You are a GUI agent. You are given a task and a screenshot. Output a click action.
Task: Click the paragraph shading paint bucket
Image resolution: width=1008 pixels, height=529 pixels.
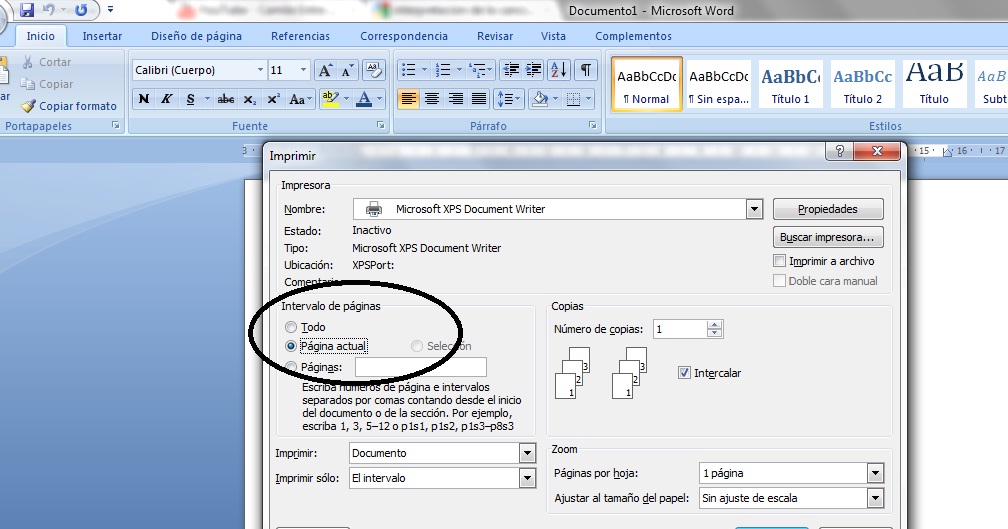[x=540, y=99]
